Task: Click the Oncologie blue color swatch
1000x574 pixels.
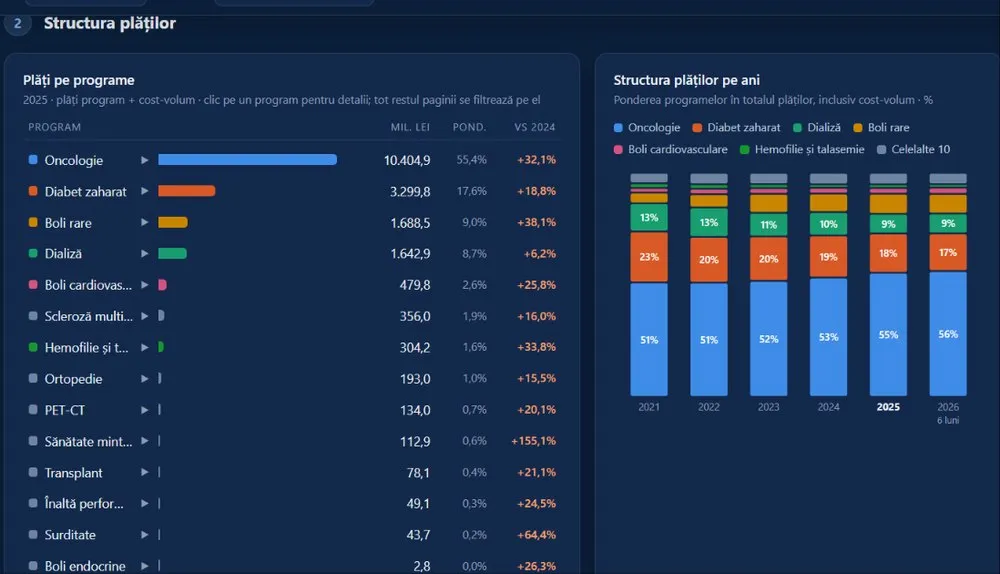Action: coord(33,159)
